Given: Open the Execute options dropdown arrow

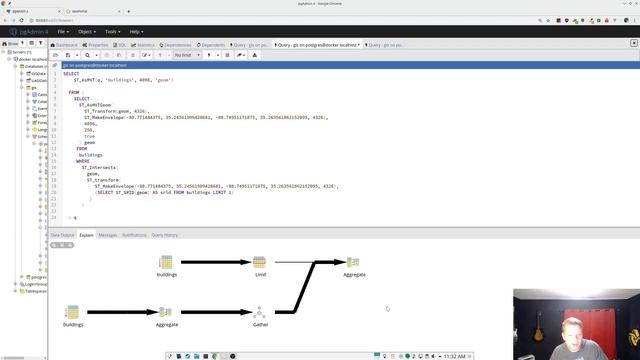Looking at the screenshot, I should [x=218, y=55].
